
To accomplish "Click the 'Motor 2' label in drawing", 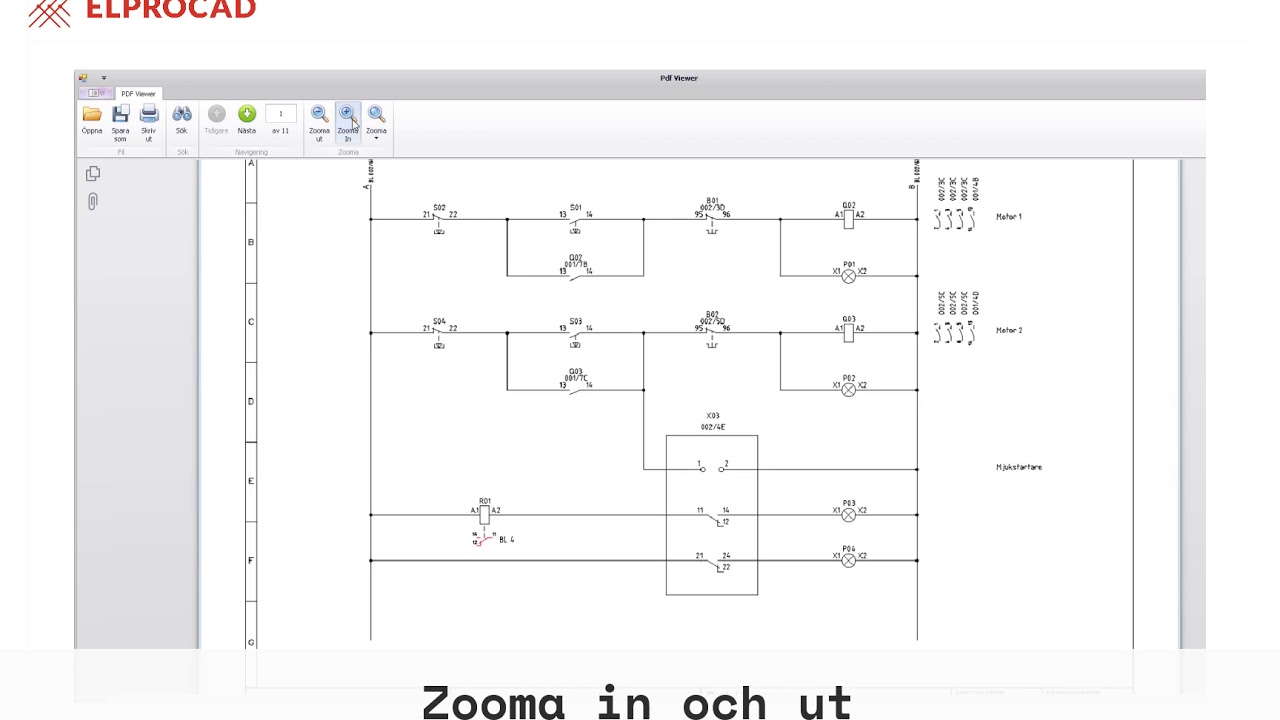I will [1009, 330].
